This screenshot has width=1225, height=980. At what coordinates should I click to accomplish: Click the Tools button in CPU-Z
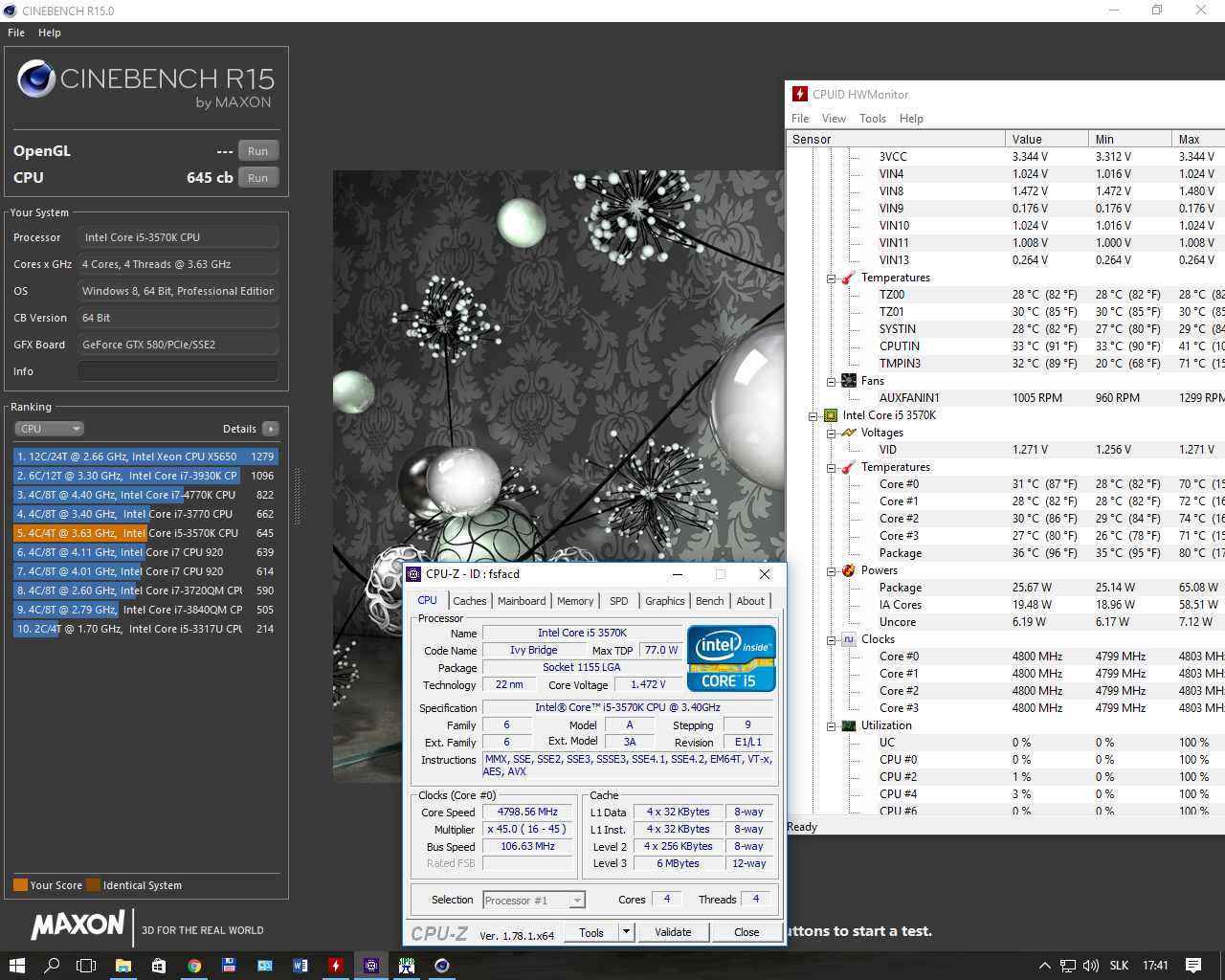point(591,932)
